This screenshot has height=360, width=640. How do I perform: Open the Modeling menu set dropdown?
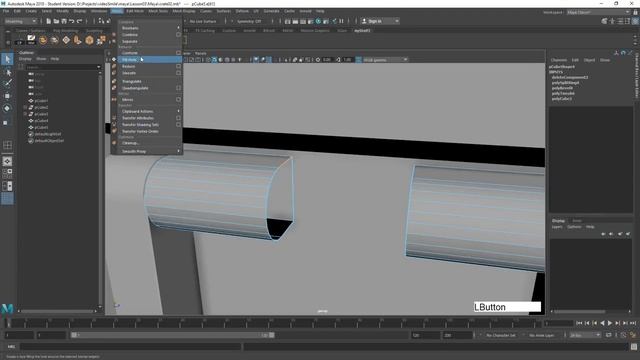tap(20, 21)
